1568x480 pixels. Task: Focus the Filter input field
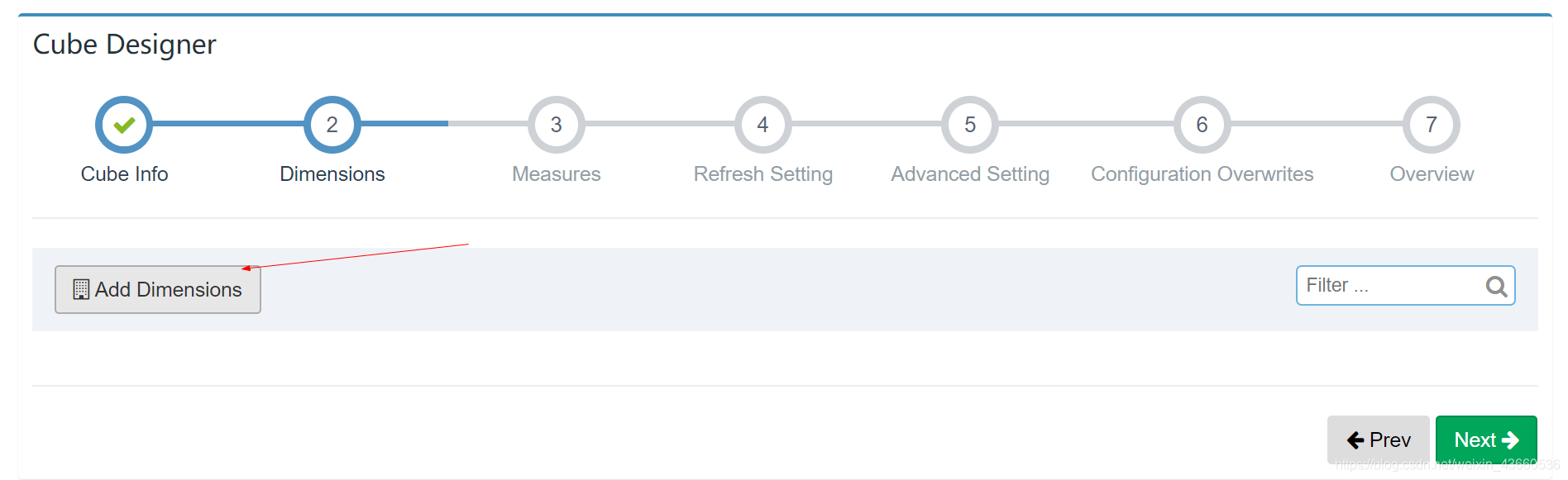tap(1406, 285)
